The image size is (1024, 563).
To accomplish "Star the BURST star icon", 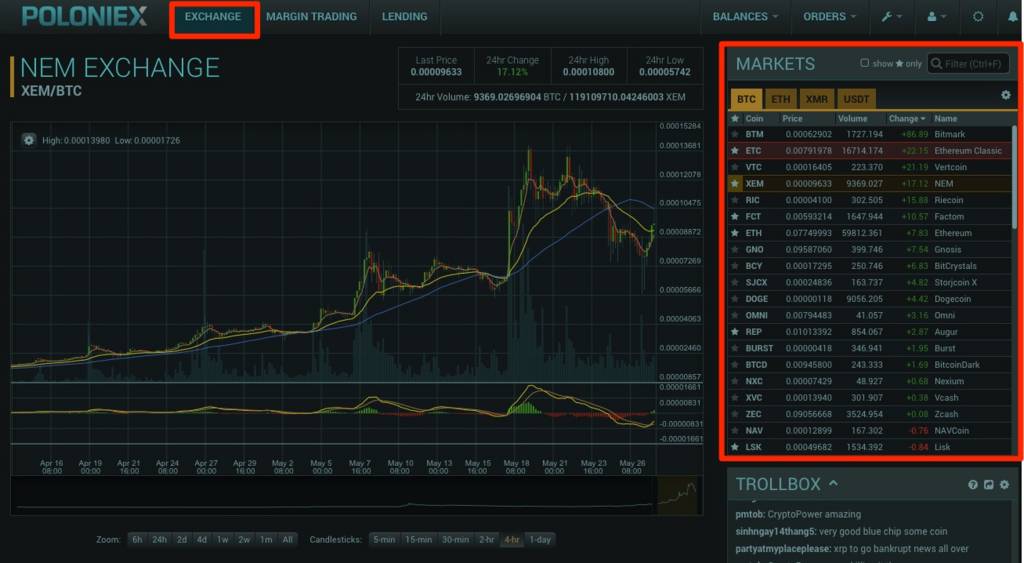I will tap(735, 348).
